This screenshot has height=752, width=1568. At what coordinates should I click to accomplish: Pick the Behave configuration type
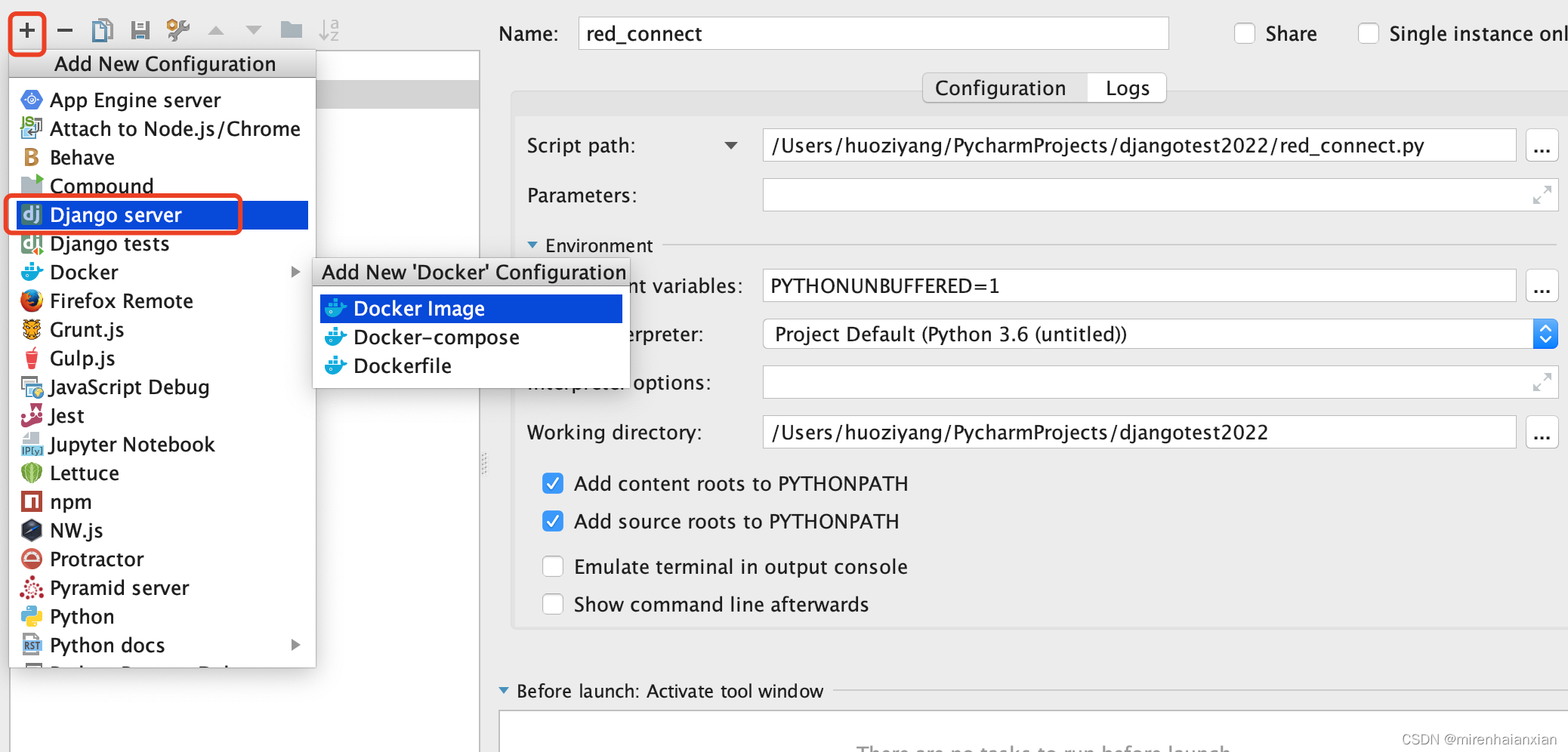(162, 158)
